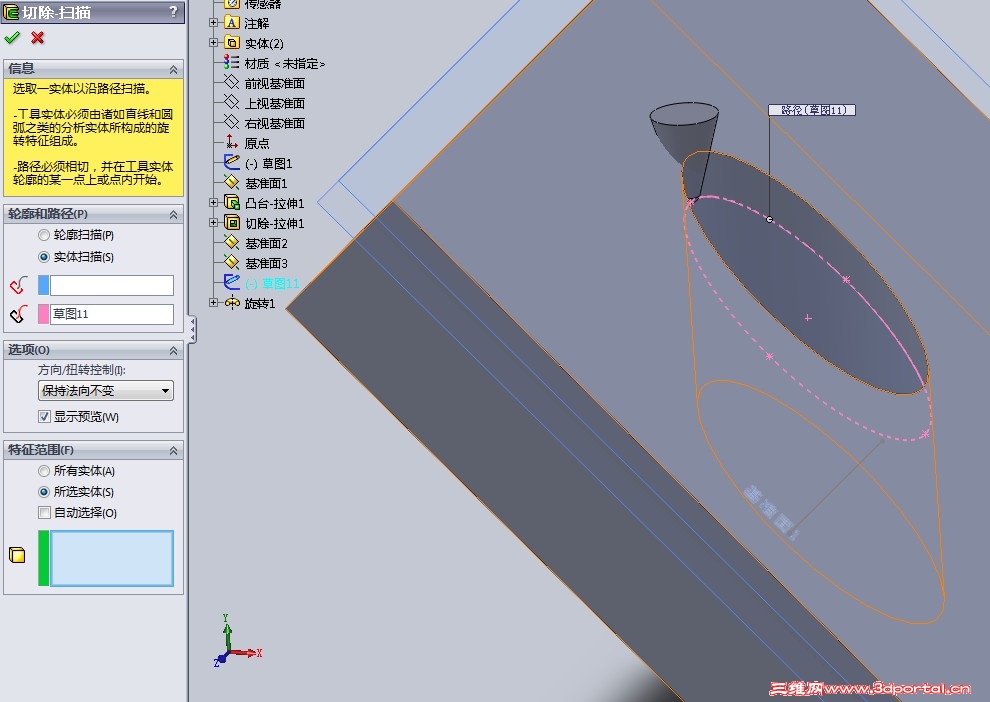Select 实体扫描(S) radio button
This screenshot has height=702, width=990.
coord(44,258)
